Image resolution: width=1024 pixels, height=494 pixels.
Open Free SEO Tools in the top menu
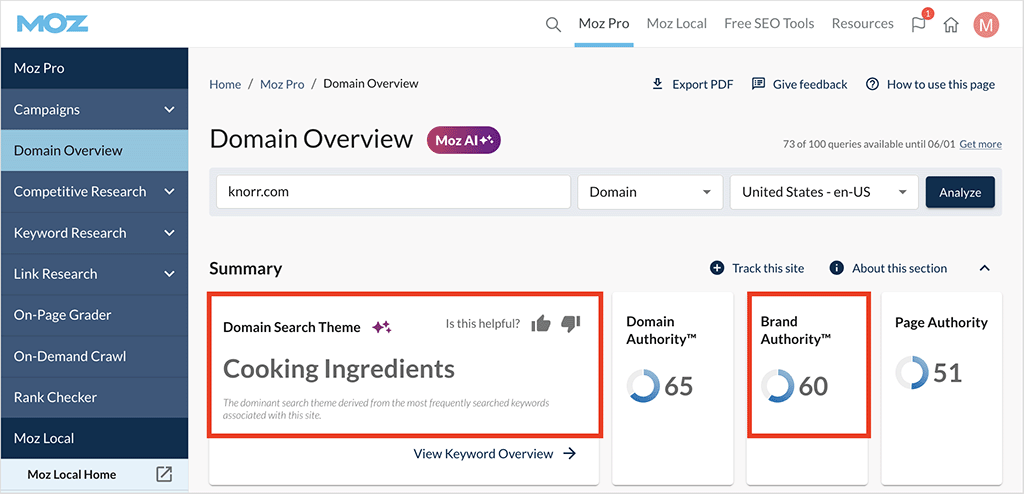coord(769,24)
